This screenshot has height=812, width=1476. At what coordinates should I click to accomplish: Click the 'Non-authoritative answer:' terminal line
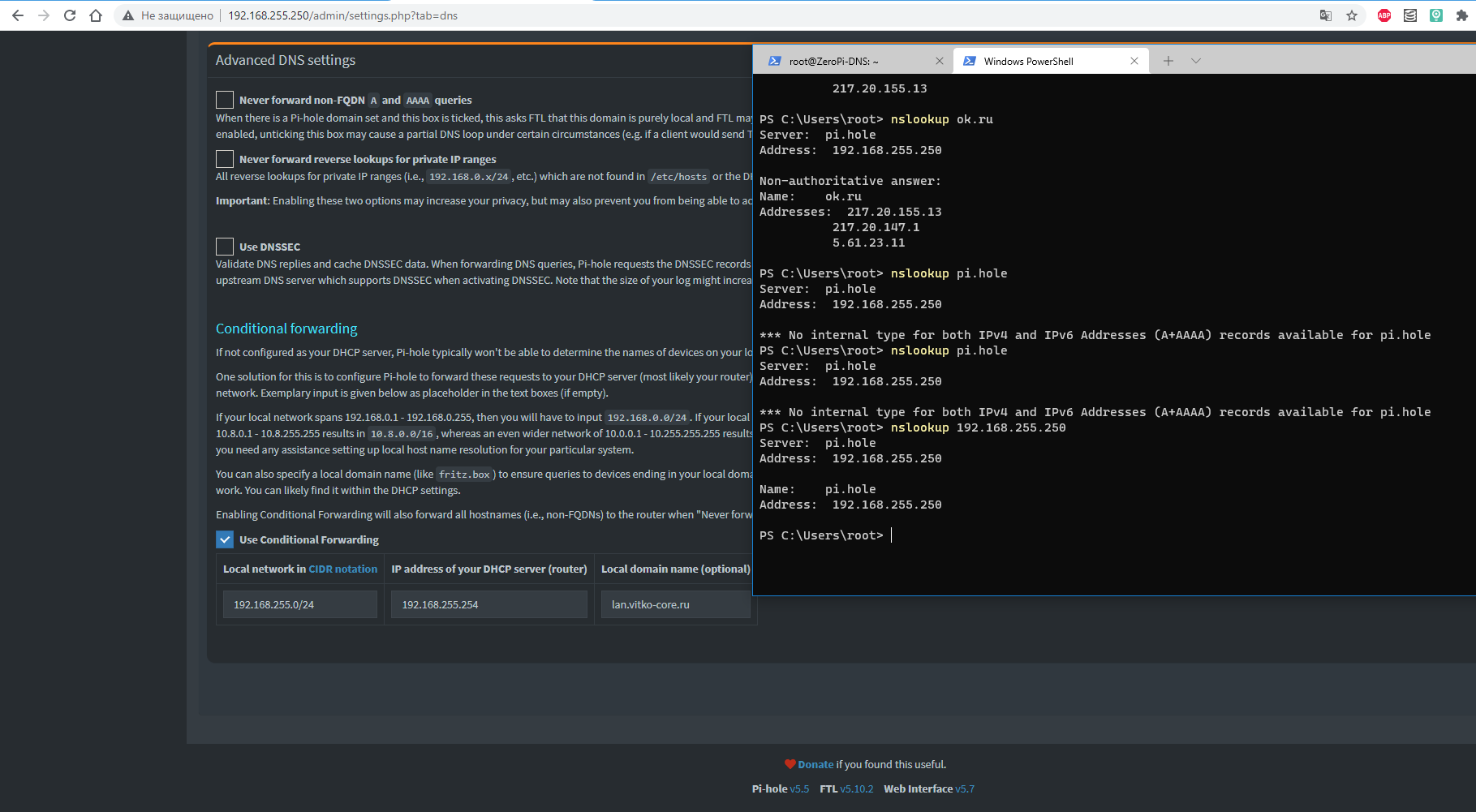[850, 181]
